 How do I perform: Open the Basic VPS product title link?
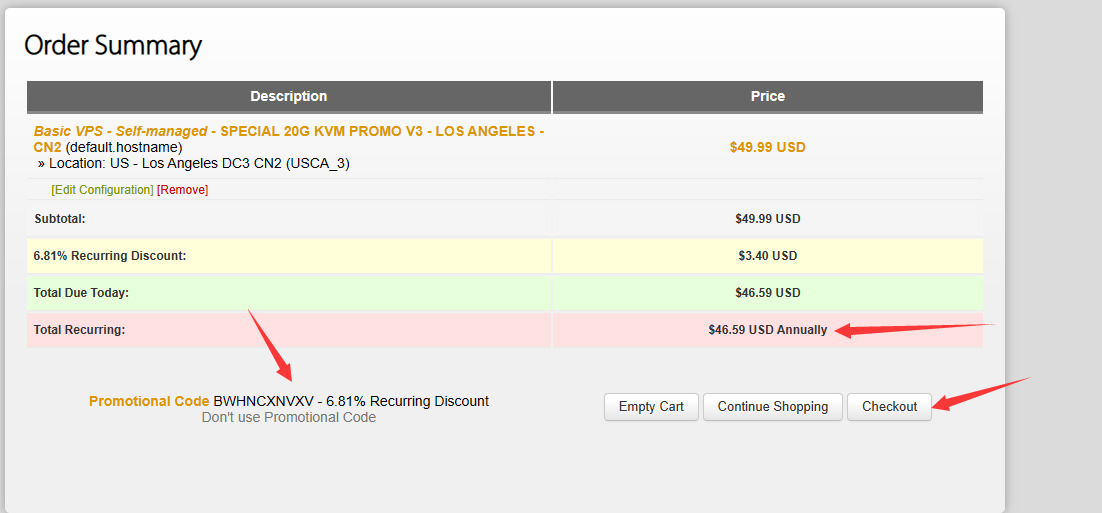288,131
